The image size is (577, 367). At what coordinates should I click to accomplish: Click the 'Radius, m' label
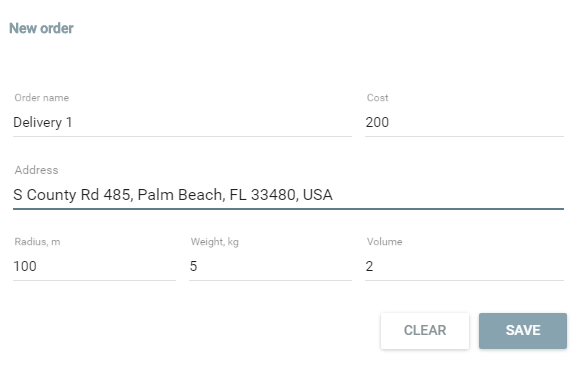(37, 241)
